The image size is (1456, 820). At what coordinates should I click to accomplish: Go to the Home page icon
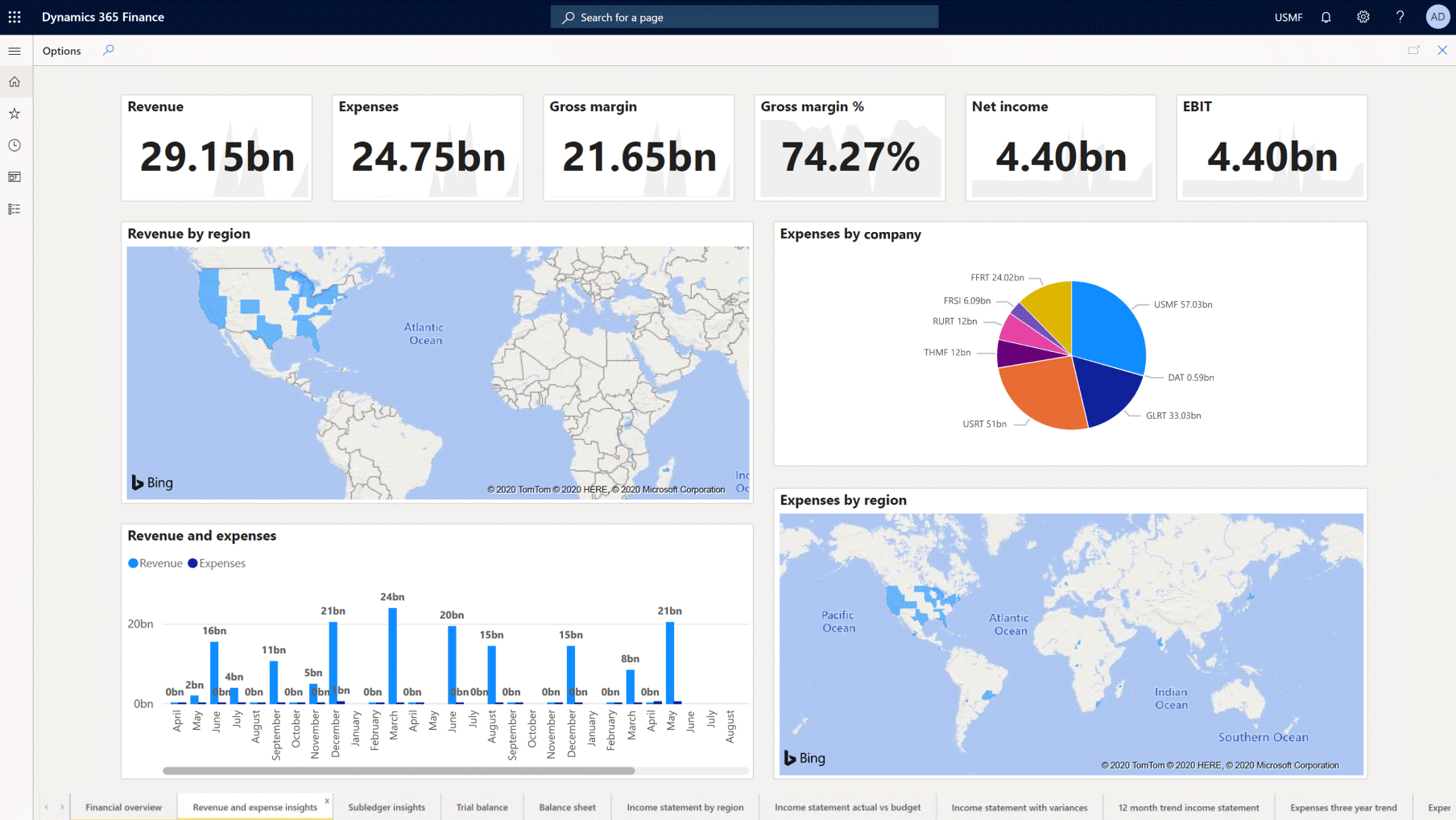(x=14, y=82)
